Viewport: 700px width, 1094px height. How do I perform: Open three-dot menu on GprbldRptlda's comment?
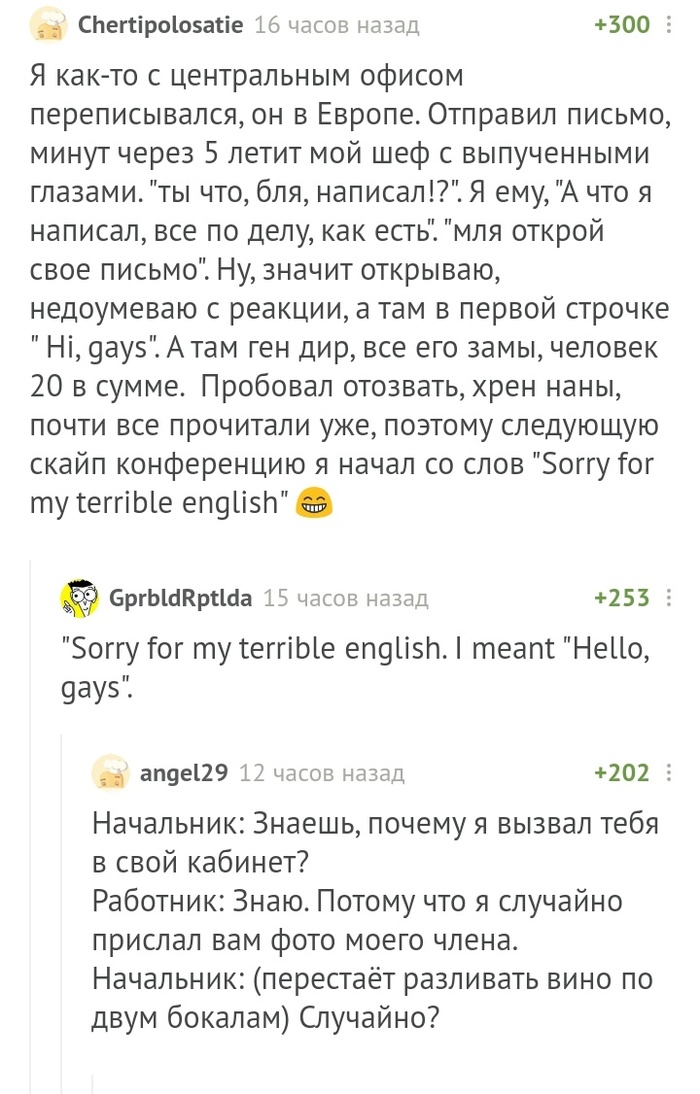click(x=669, y=599)
